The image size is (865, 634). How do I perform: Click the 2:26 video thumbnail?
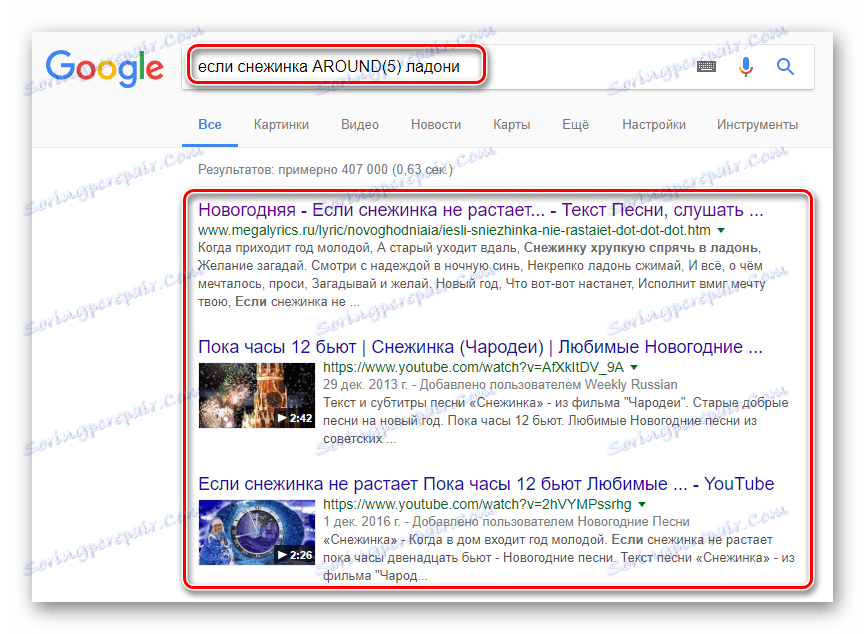click(x=257, y=532)
